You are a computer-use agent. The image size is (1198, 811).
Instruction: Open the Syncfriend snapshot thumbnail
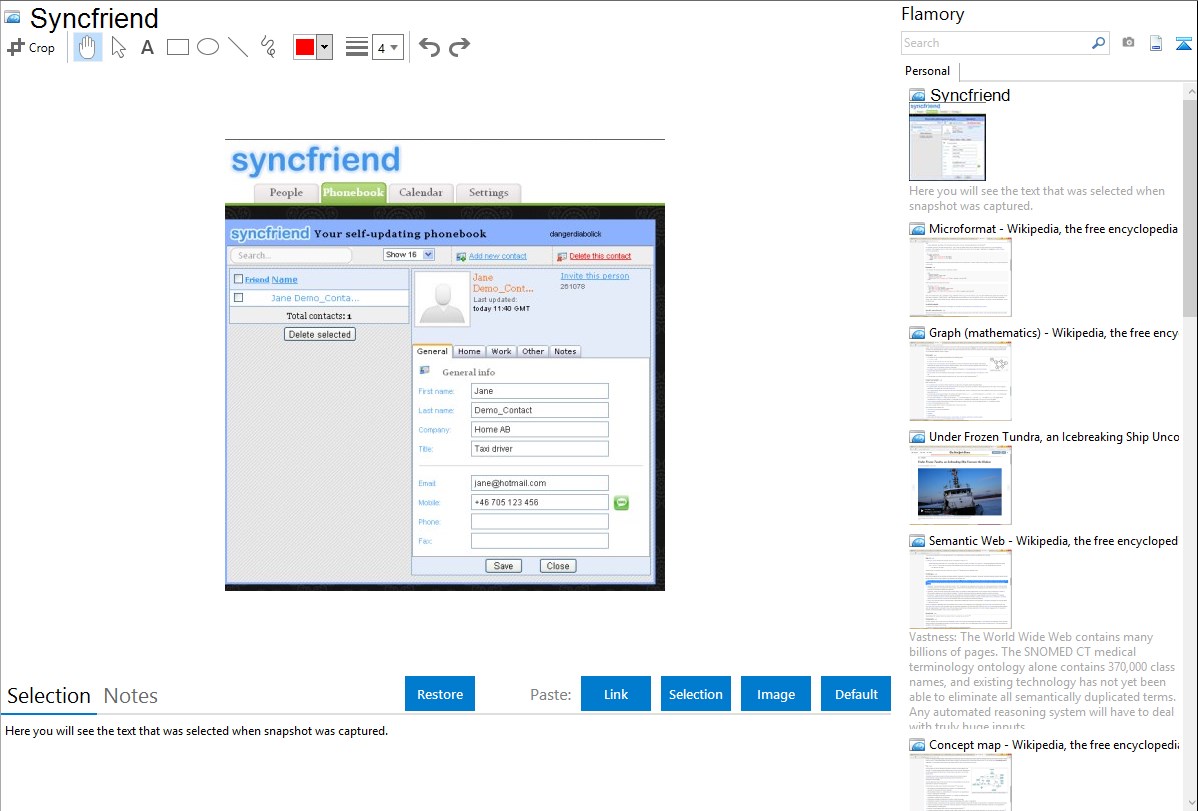pyautogui.click(x=947, y=143)
